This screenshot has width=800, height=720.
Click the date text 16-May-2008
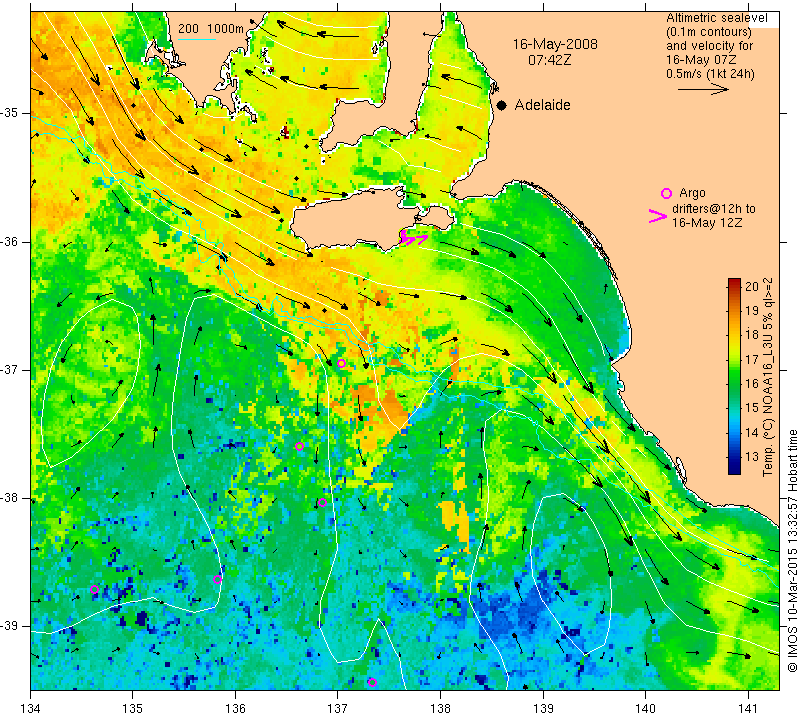pyautogui.click(x=555, y=44)
